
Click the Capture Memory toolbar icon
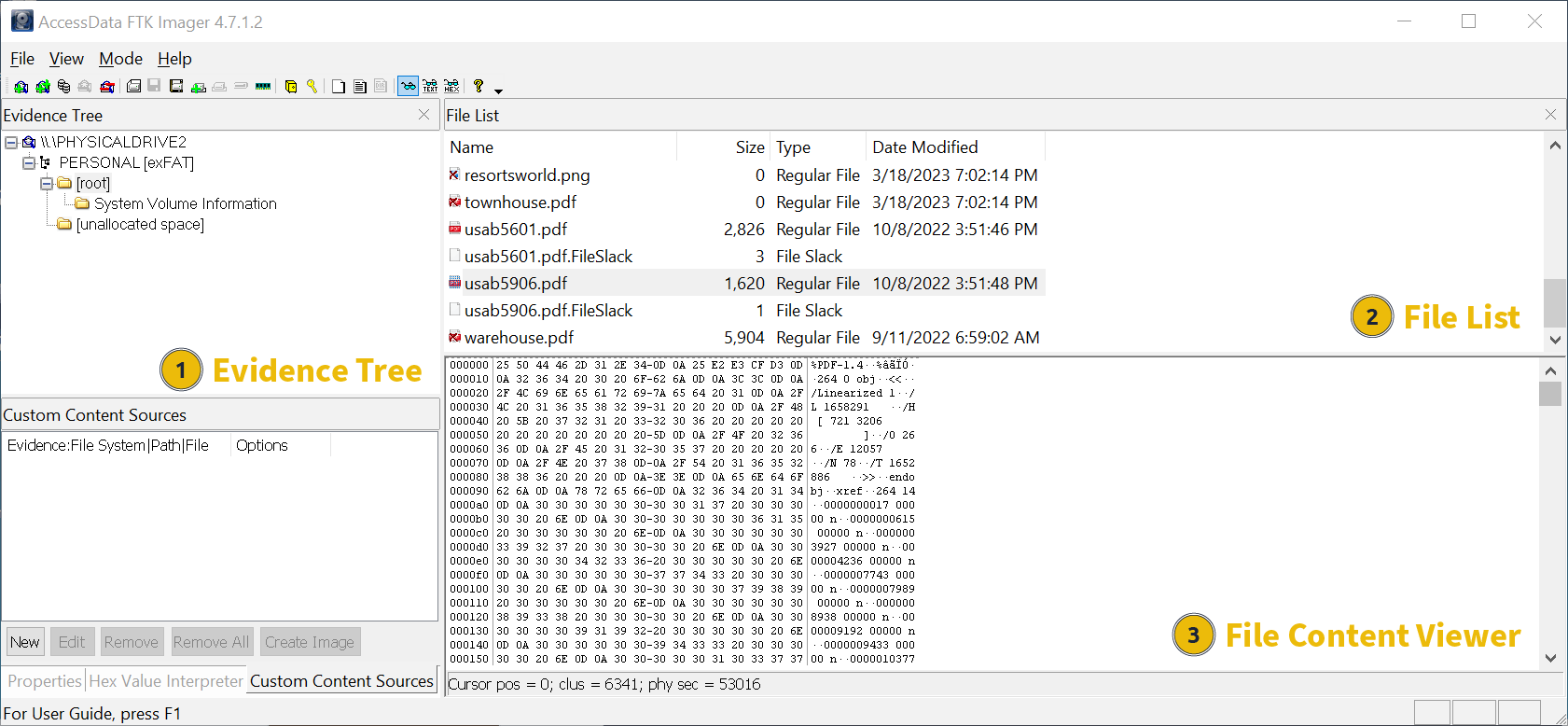pyautogui.click(x=263, y=87)
